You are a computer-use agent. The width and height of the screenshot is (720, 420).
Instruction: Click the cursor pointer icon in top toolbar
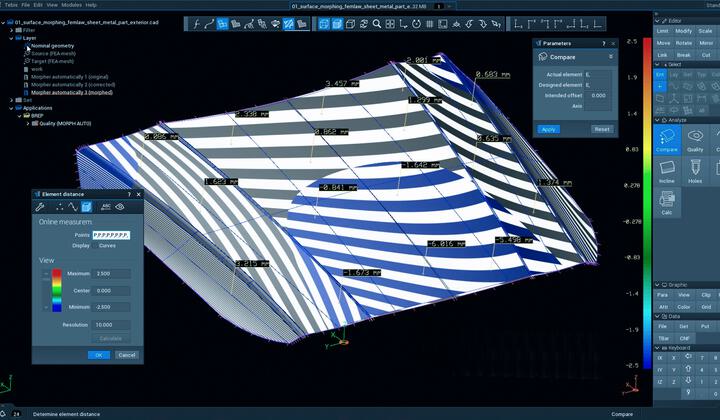pos(496,24)
